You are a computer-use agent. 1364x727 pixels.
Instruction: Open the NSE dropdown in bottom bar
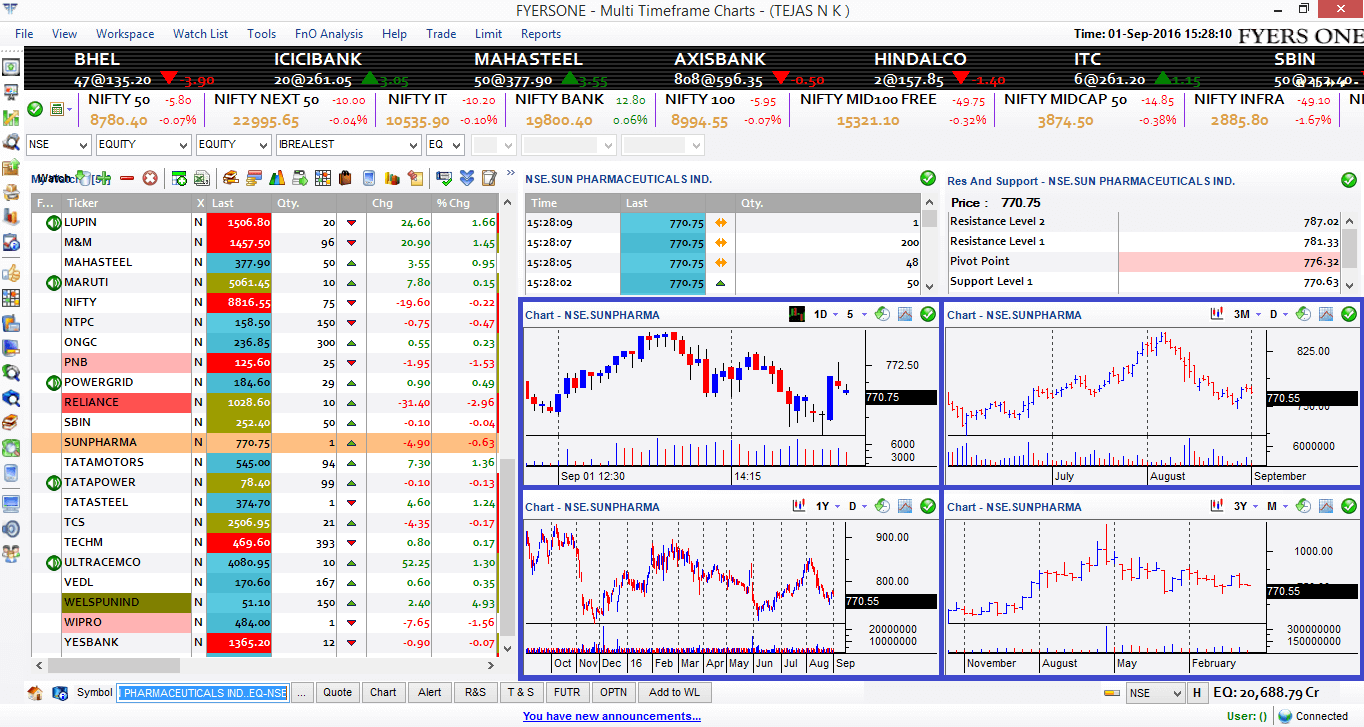[1154, 692]
